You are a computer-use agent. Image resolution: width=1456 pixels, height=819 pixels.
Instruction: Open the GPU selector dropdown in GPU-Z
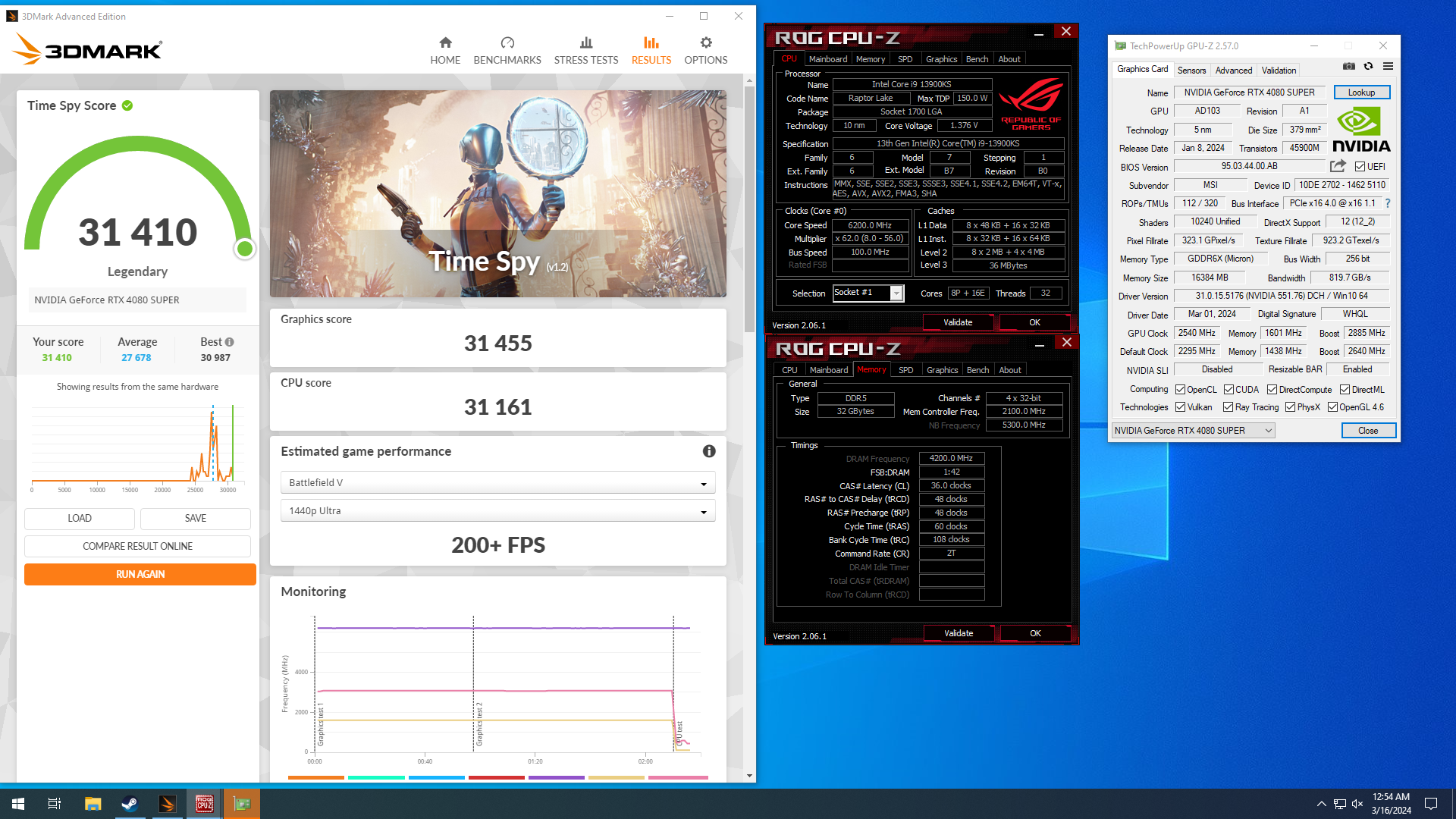(x=1193, y=431)
